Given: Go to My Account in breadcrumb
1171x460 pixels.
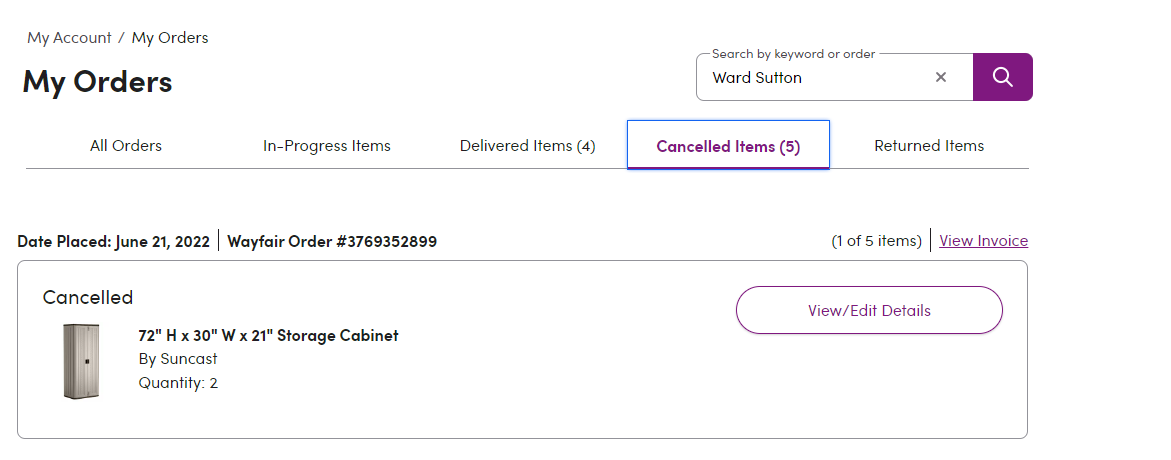Looking at the screenshot, I should pyautogui.click(x=69, y=37).
